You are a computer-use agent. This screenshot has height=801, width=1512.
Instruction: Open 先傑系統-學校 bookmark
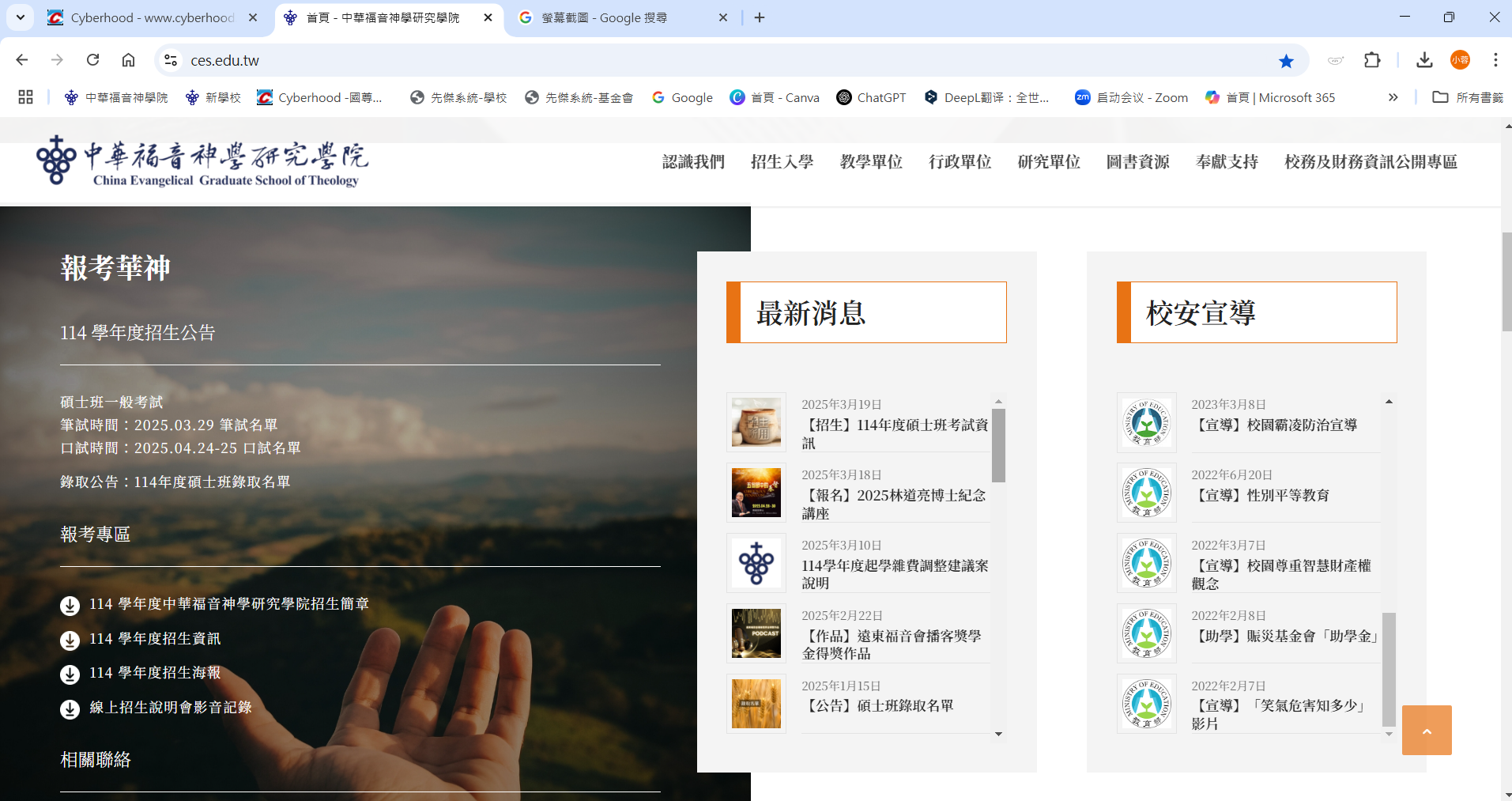pos(458,97)
